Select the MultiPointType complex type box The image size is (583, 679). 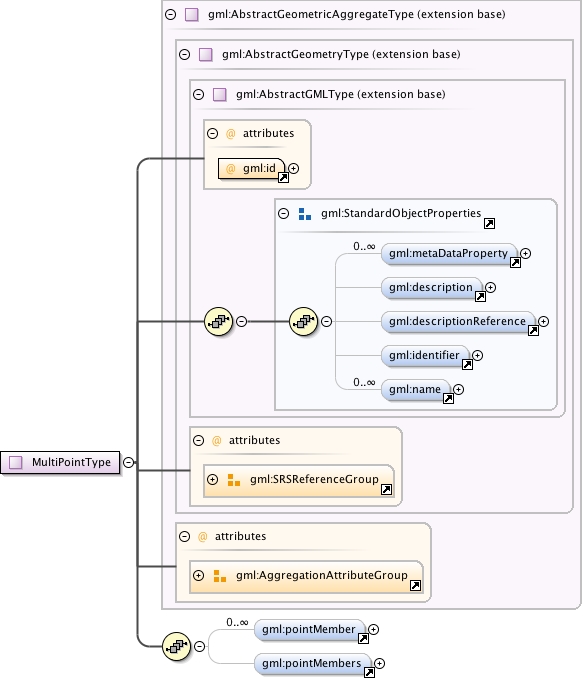pyautogui.click(x=60, y=462)
